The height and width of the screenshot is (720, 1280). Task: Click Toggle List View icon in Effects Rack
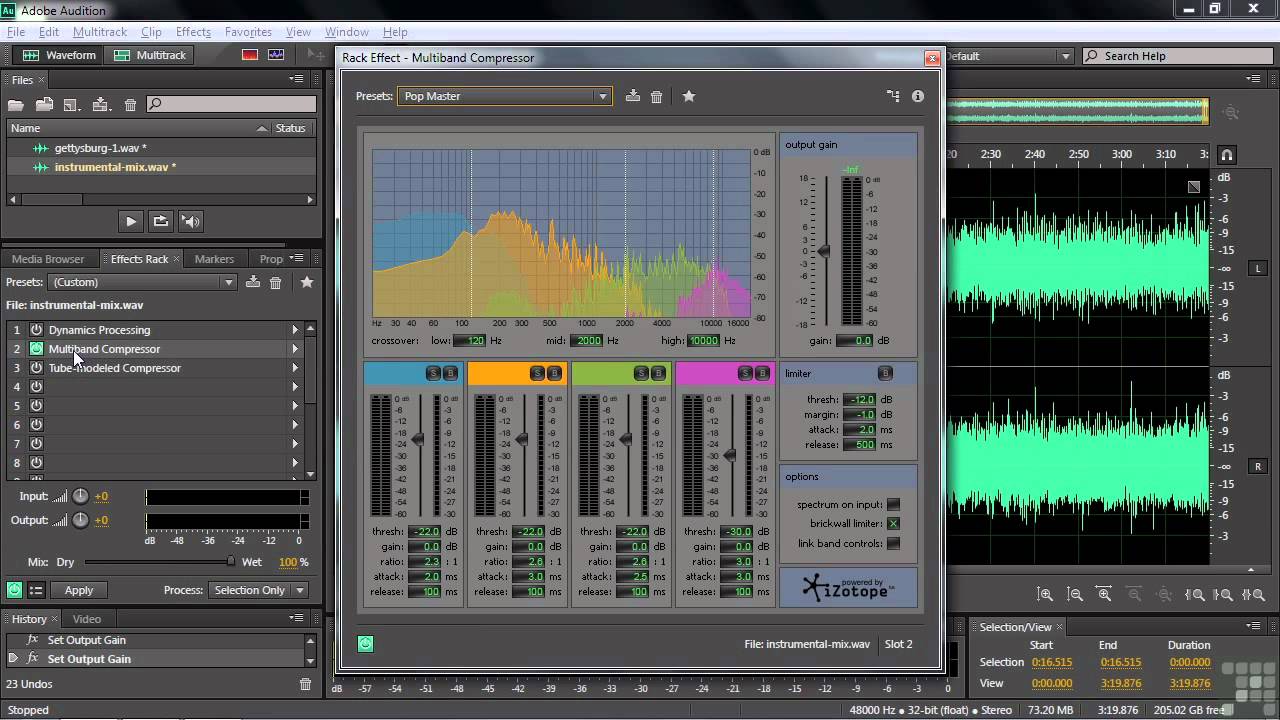(x=36, y=590)
